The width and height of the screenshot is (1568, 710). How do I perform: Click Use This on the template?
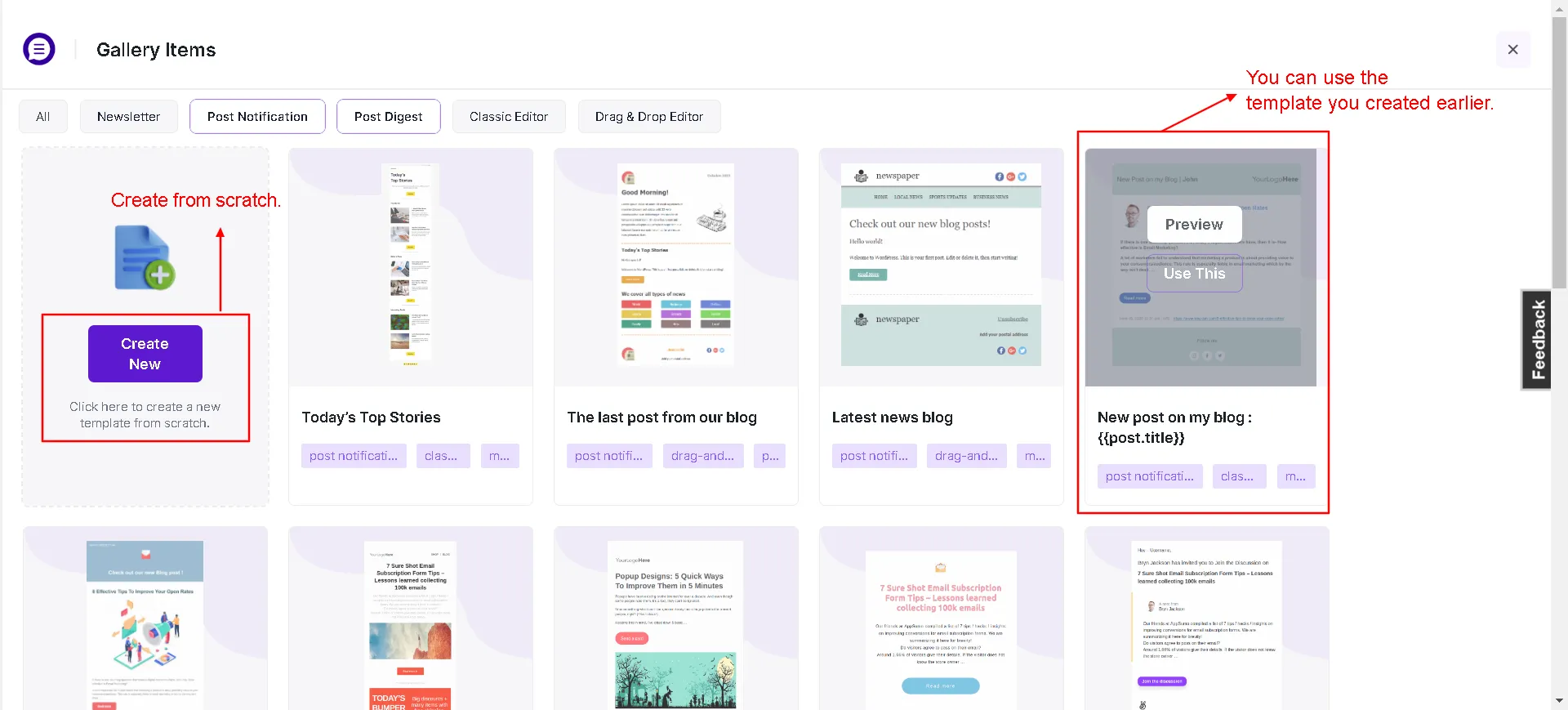click(1194, 274)
